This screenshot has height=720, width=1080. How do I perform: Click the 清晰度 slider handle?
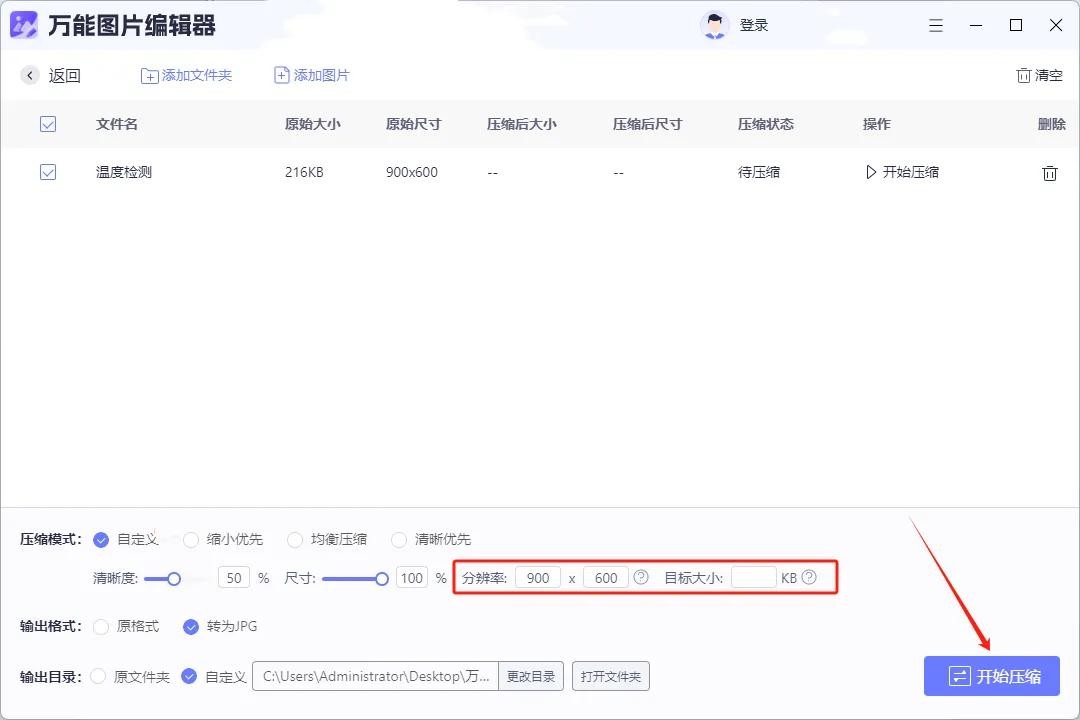click(x=174, y=578)
